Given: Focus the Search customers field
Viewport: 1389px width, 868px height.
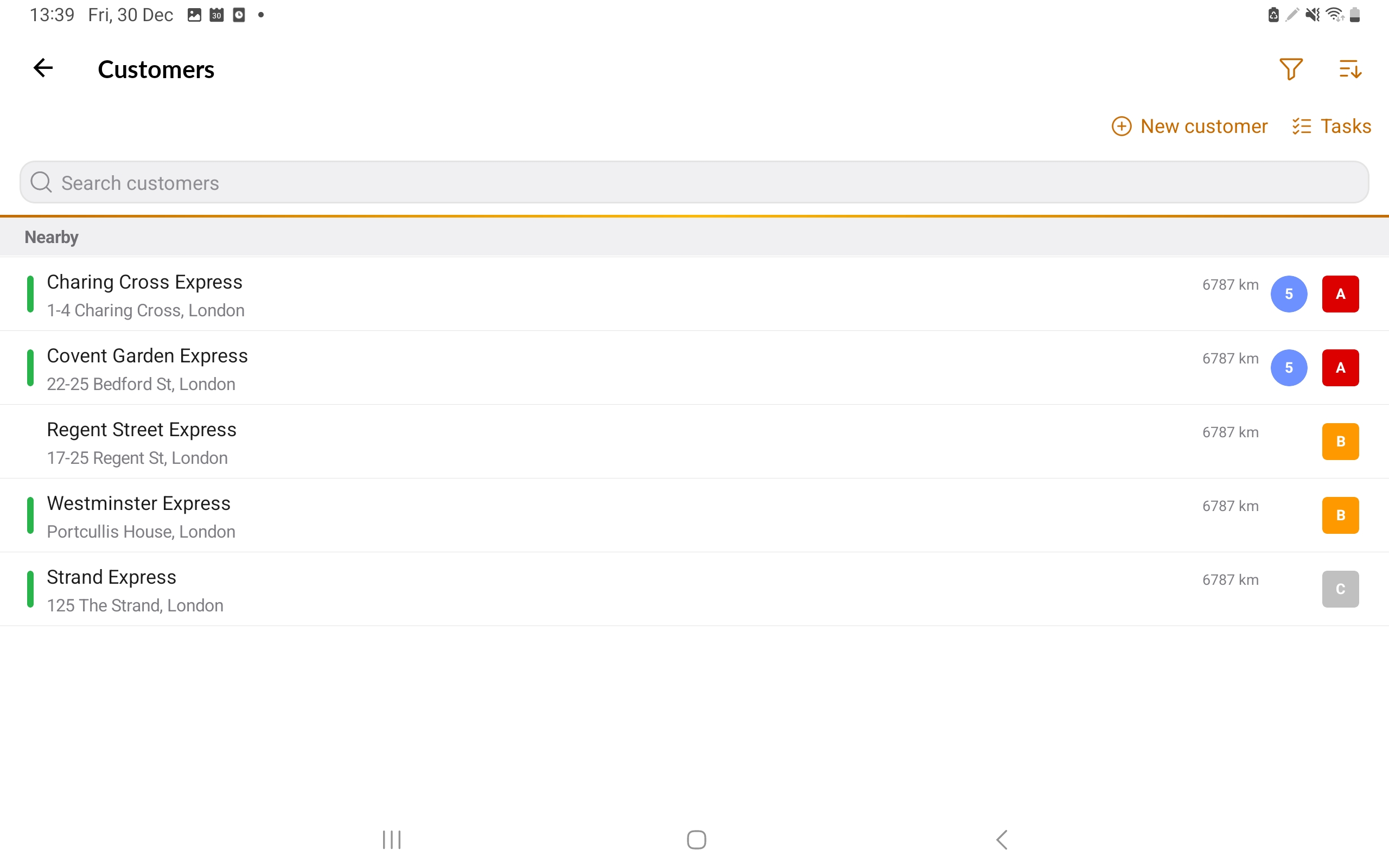Looking at the screenshot, I should pos(694,183).
